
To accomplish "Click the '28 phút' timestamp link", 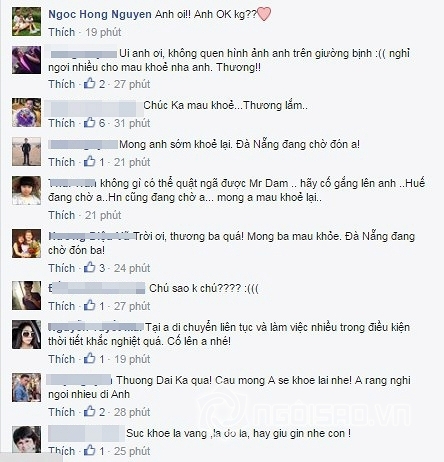I will (x=132, y=412).
